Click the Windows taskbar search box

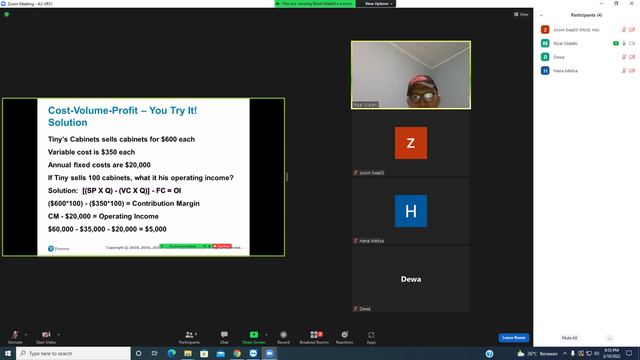(73, 353)
